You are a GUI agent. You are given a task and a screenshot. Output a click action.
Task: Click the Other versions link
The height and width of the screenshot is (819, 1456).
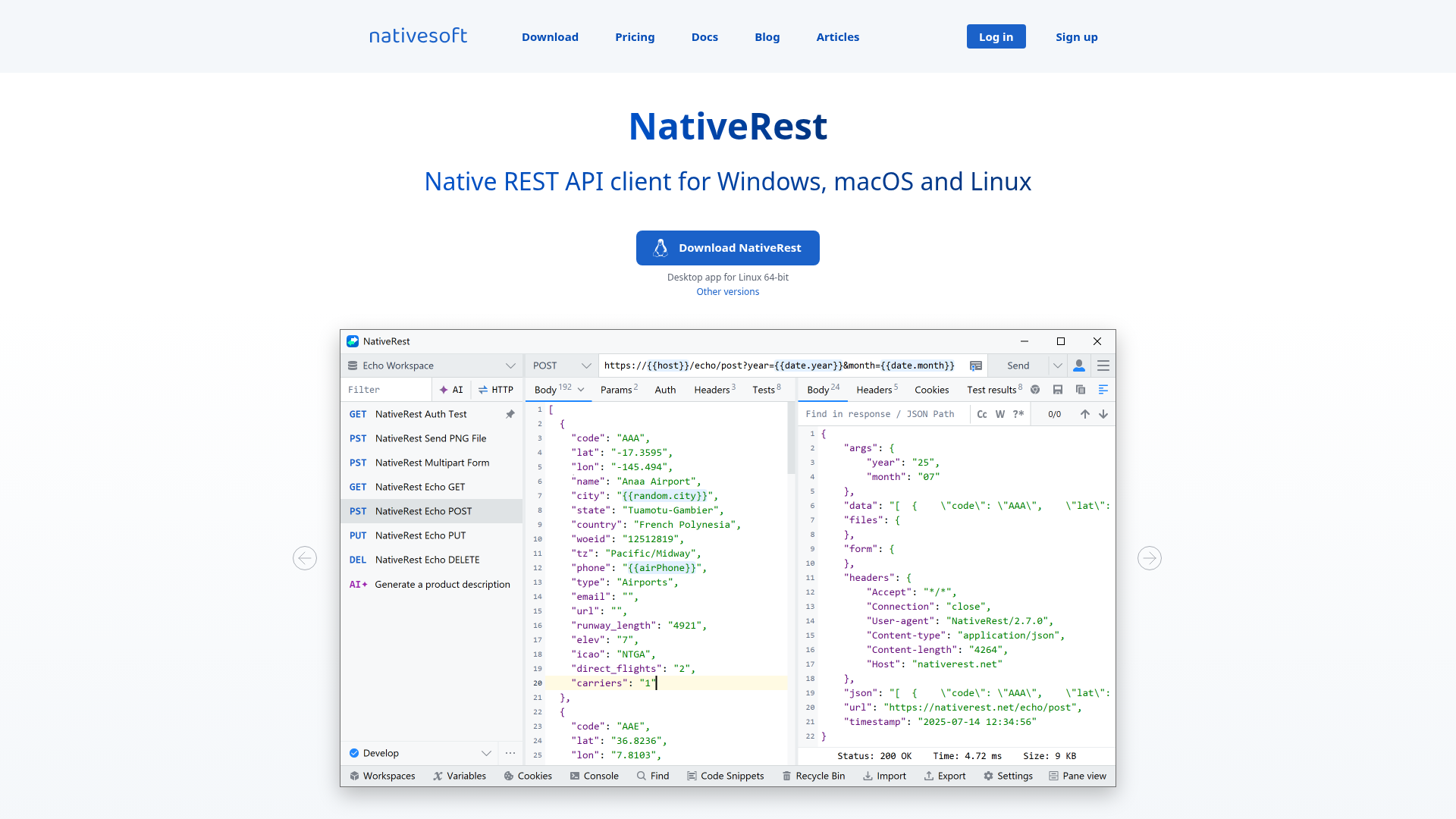point(727,291)
